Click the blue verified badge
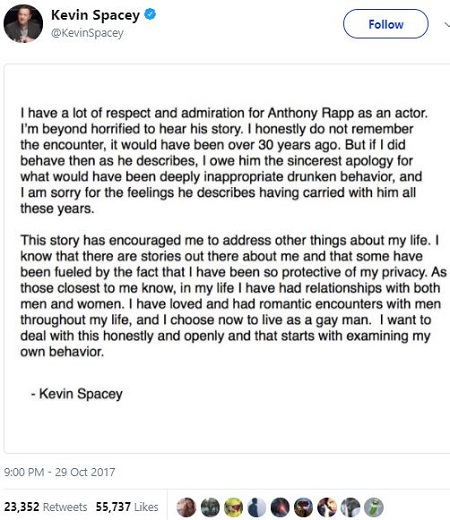The image size is (450, 520). [150, 15]
